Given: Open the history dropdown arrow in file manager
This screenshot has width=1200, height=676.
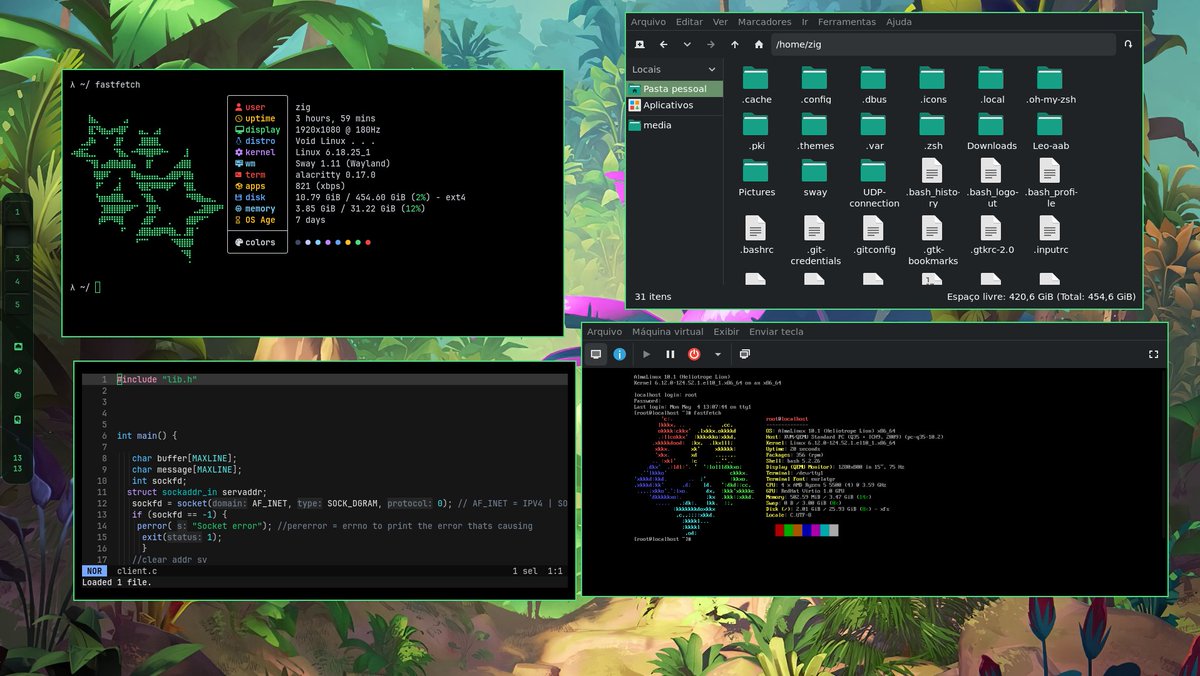Looking at the screenshot, I should (x=687, y=44).
